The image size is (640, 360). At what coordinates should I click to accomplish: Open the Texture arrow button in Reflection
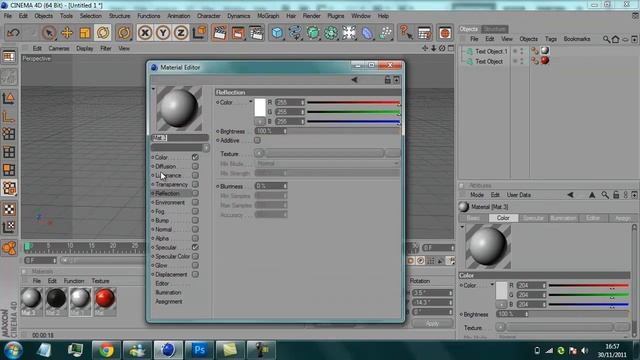coord(259,153)
